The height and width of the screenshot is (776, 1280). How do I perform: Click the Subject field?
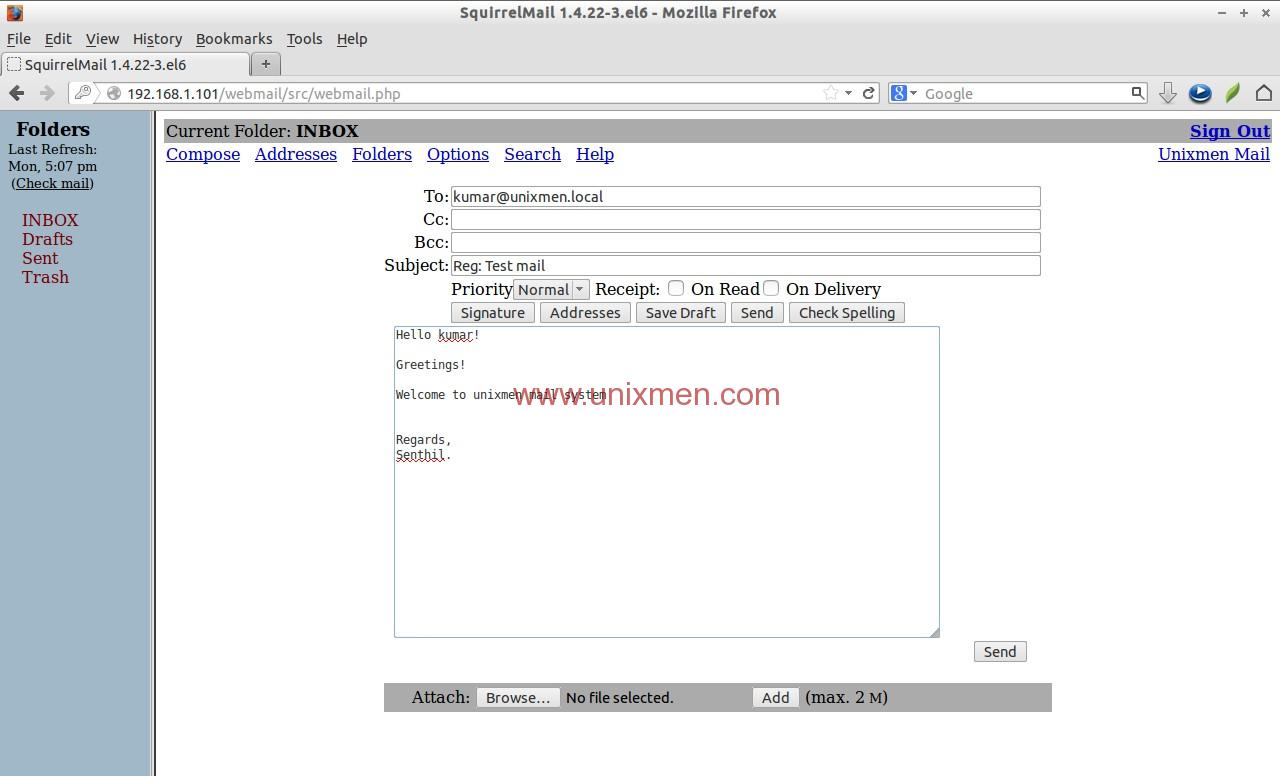click(746, 265)
